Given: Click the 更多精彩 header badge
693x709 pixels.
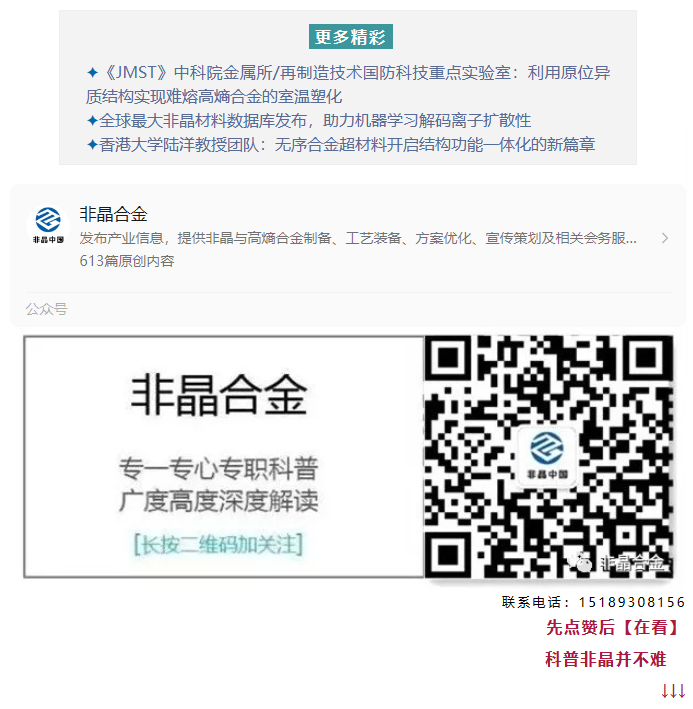Looking at the screenshot, I should [x=351, y=37].
